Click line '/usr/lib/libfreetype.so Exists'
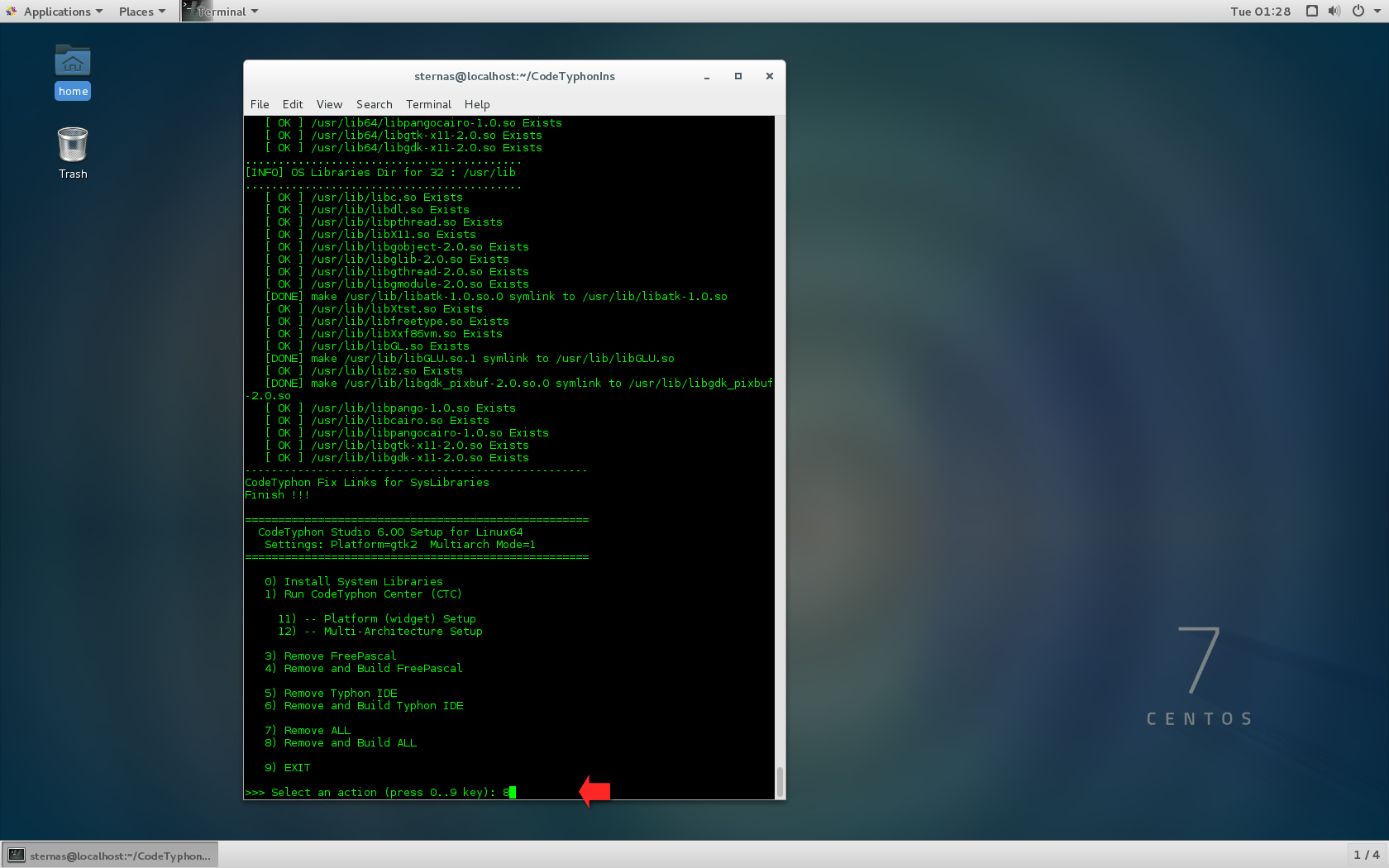1389x868 pixels. 387,321
